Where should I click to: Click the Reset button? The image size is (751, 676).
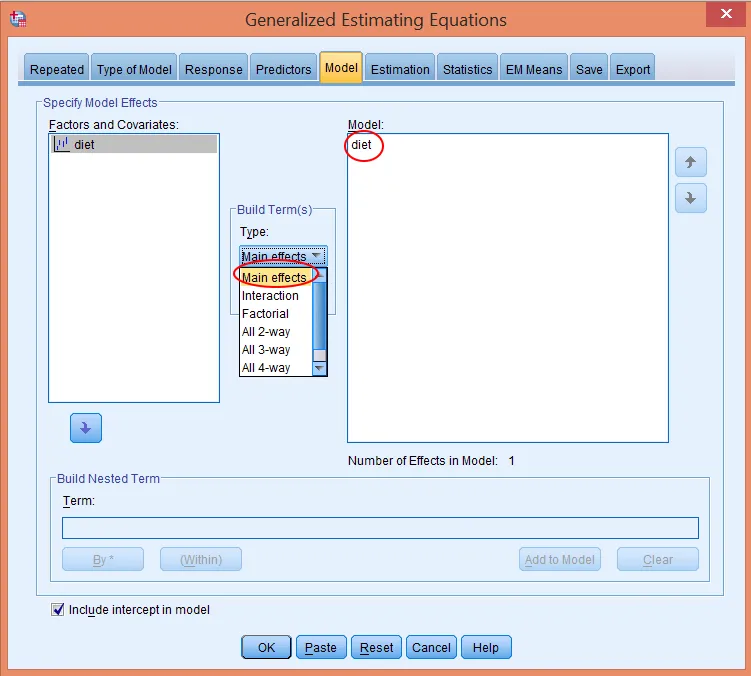pyautogui.click(x=376, y=647)
